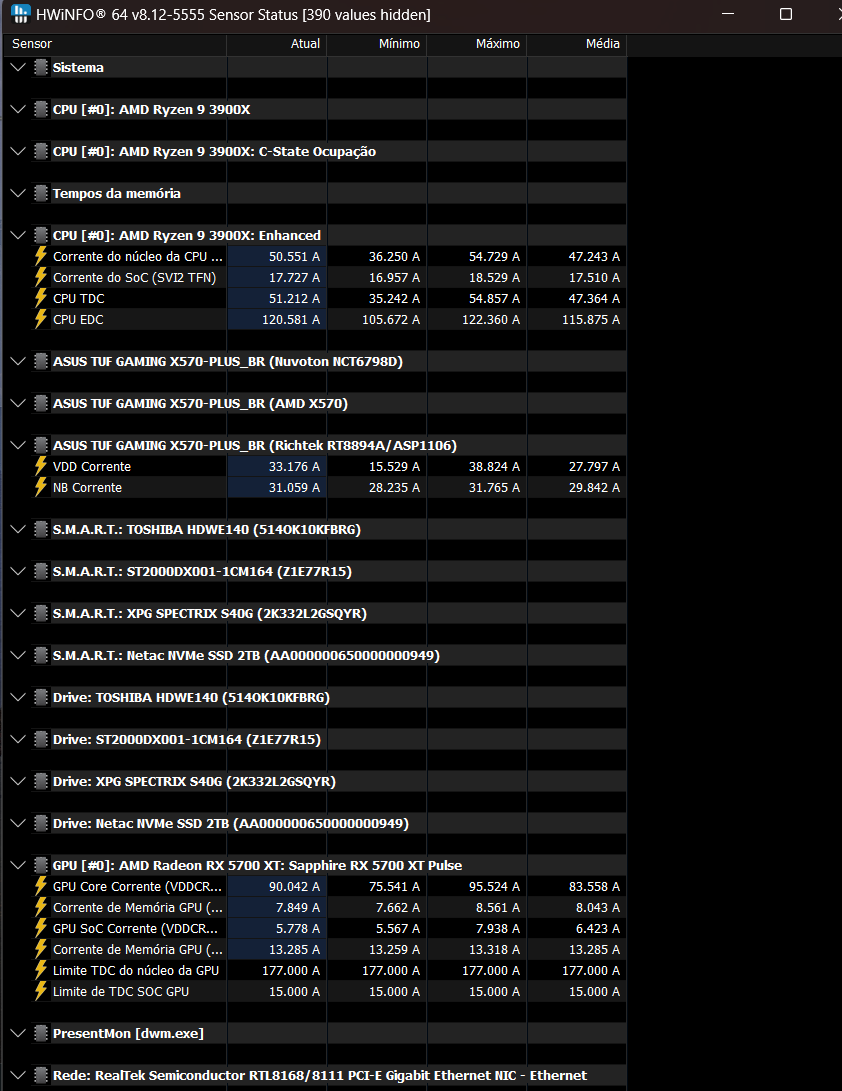This screenshot has width=842, height=1091.
Task: Click the lightning icon for Corrente do núcleo da CPU
Action: 41,256
